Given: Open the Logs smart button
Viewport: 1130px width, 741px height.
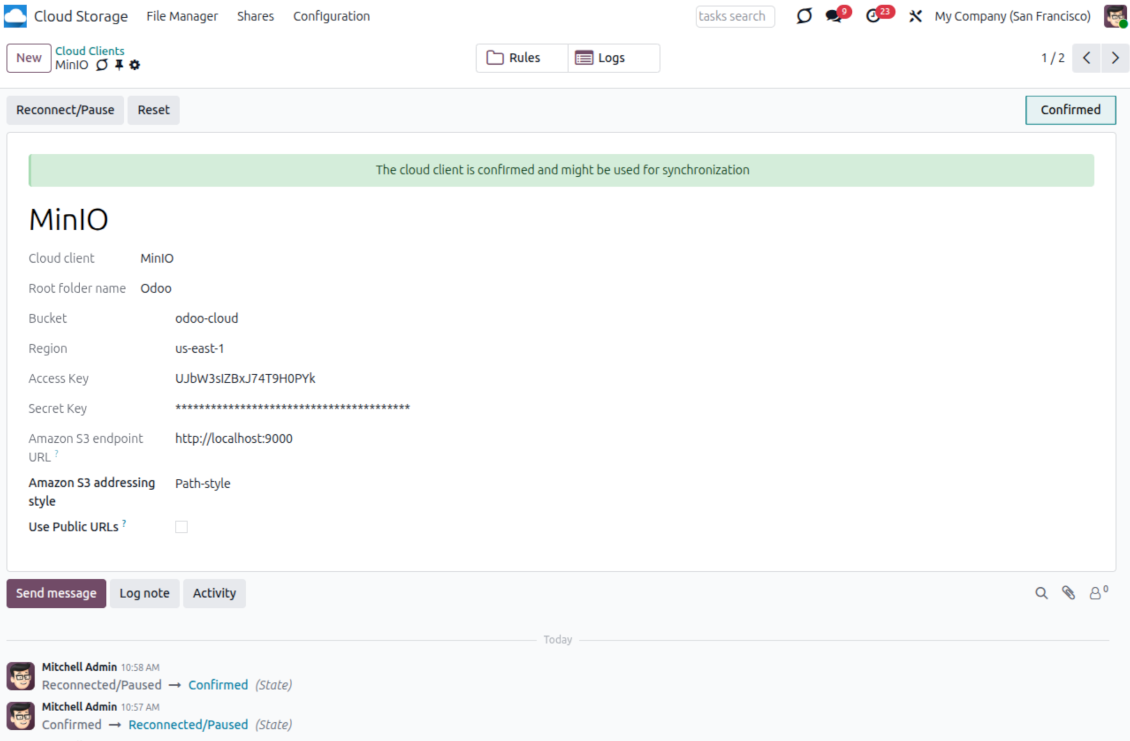Looking at the screenshot, I should tap(613, 58).
